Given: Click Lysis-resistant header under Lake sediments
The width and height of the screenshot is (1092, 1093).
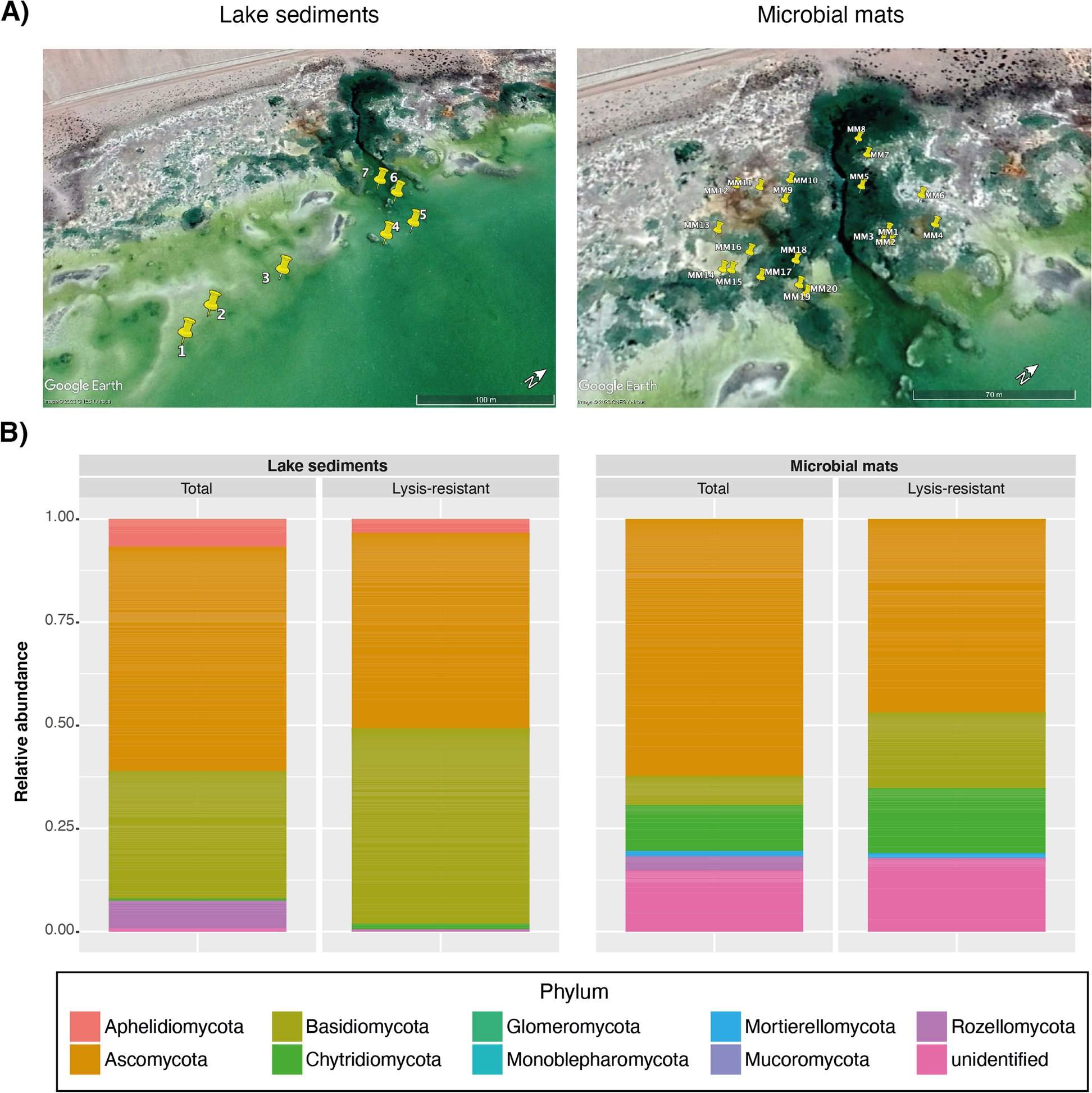Looking at the screenshot, I should tap(440, 488).
